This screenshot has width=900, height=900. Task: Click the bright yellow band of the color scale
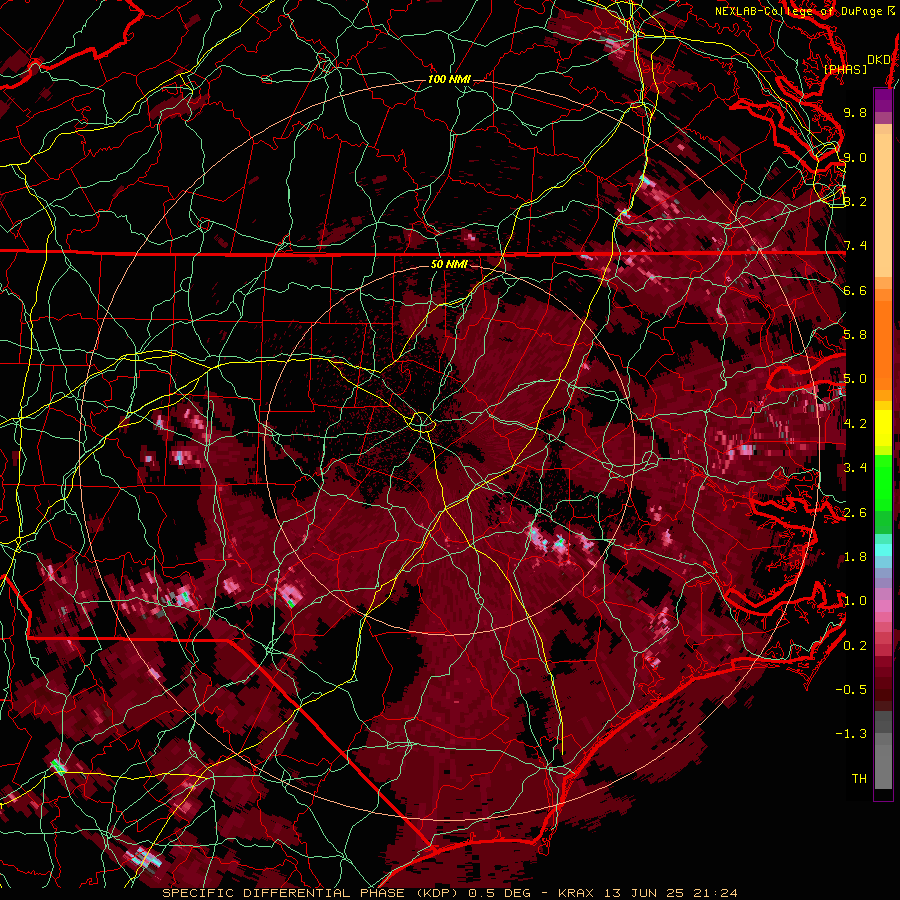pyautogui.click(x=883, y=428)
